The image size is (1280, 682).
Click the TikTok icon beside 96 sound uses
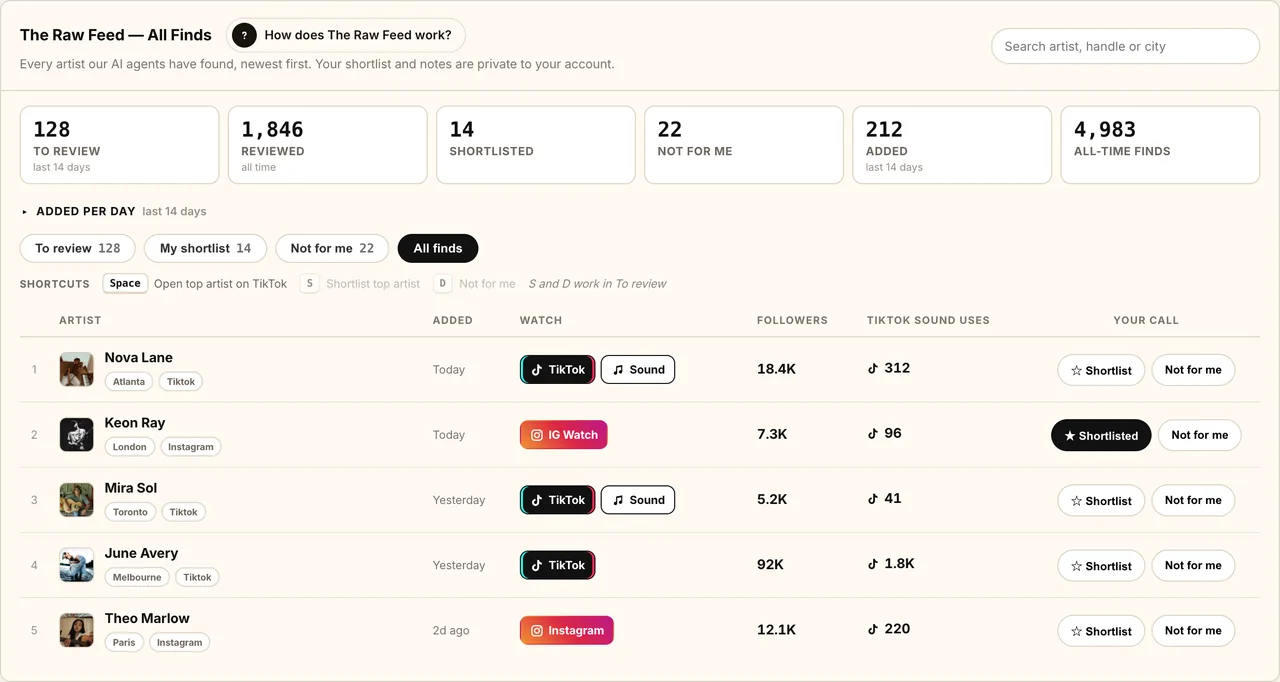tap(873, 433)
